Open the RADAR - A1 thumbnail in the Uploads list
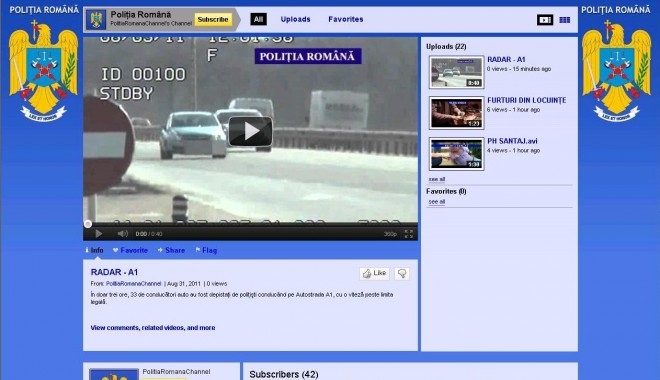Viewport: 660px width, 380px height. coord(457,72)
